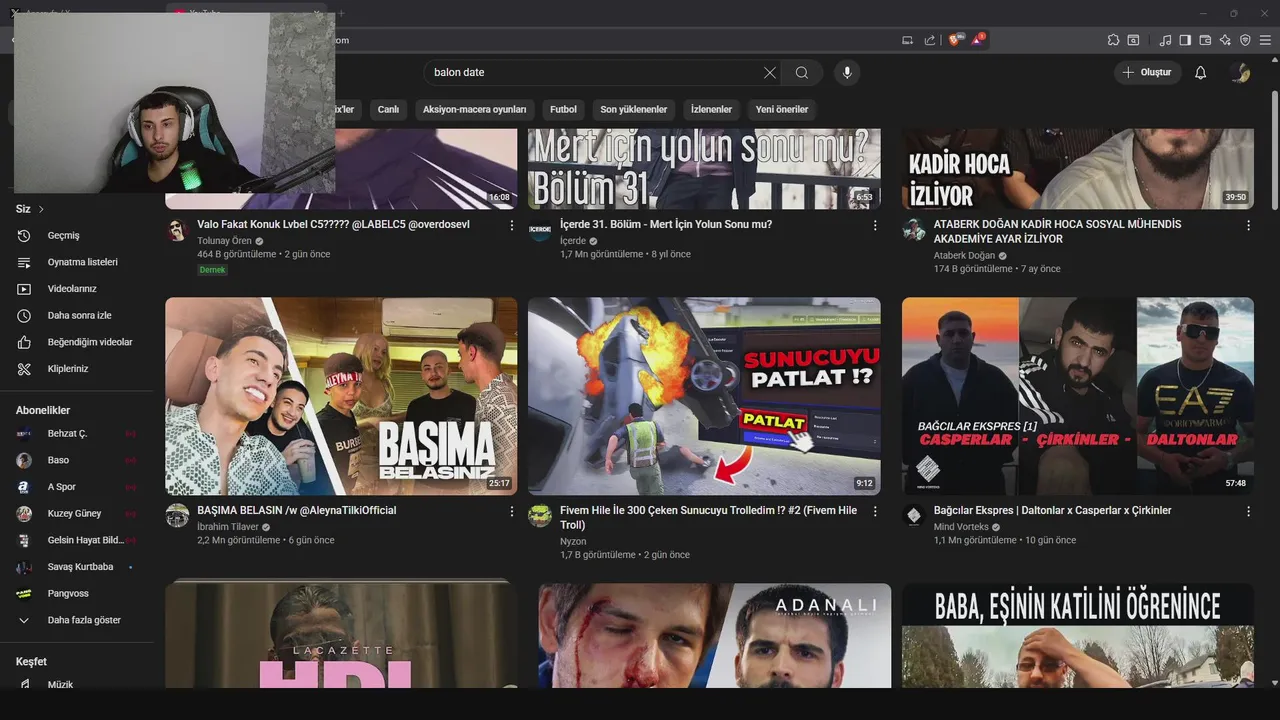Open the browser extensions puzzle icon
1280x720 pixels.
pos(1113,40)
